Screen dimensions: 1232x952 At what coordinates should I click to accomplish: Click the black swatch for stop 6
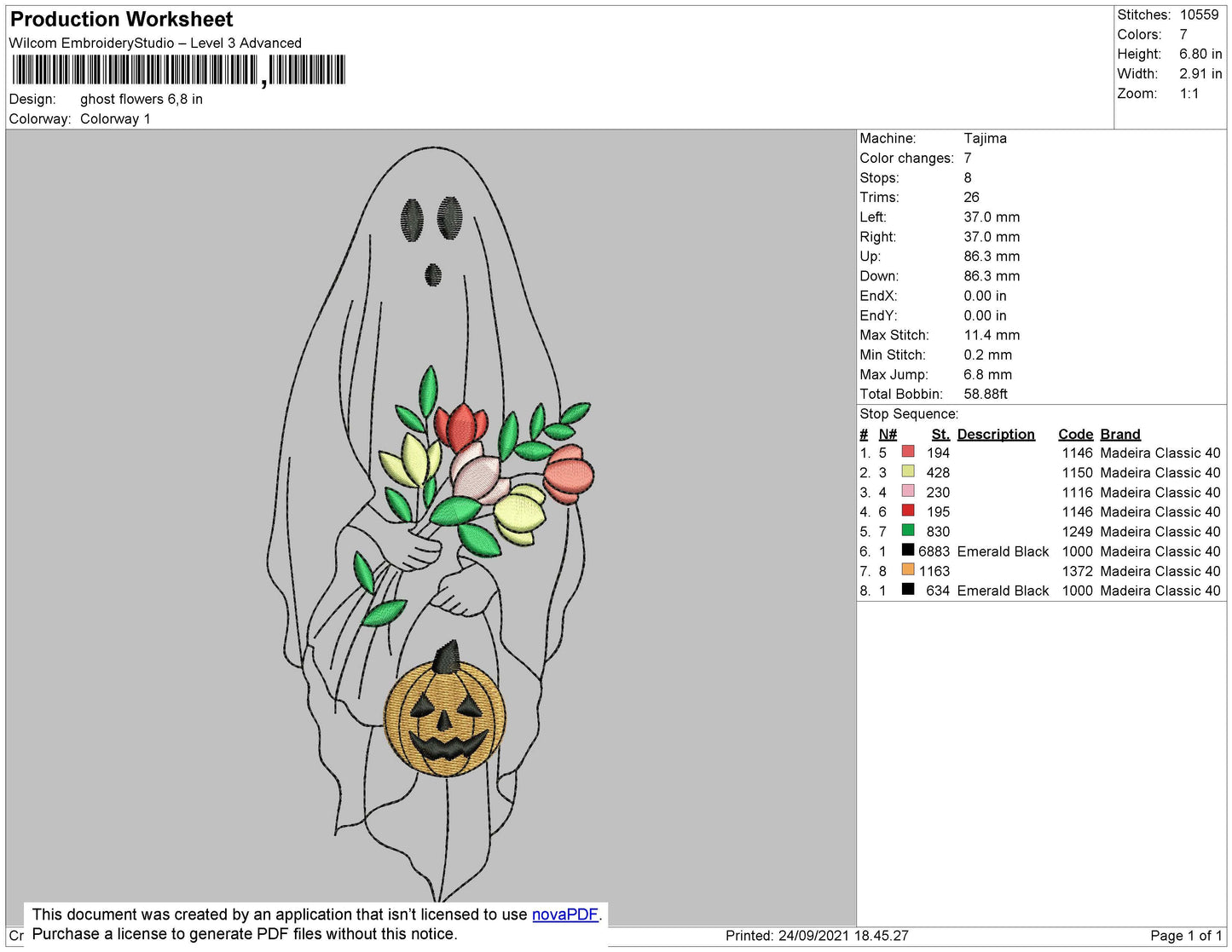pos(908,550)
